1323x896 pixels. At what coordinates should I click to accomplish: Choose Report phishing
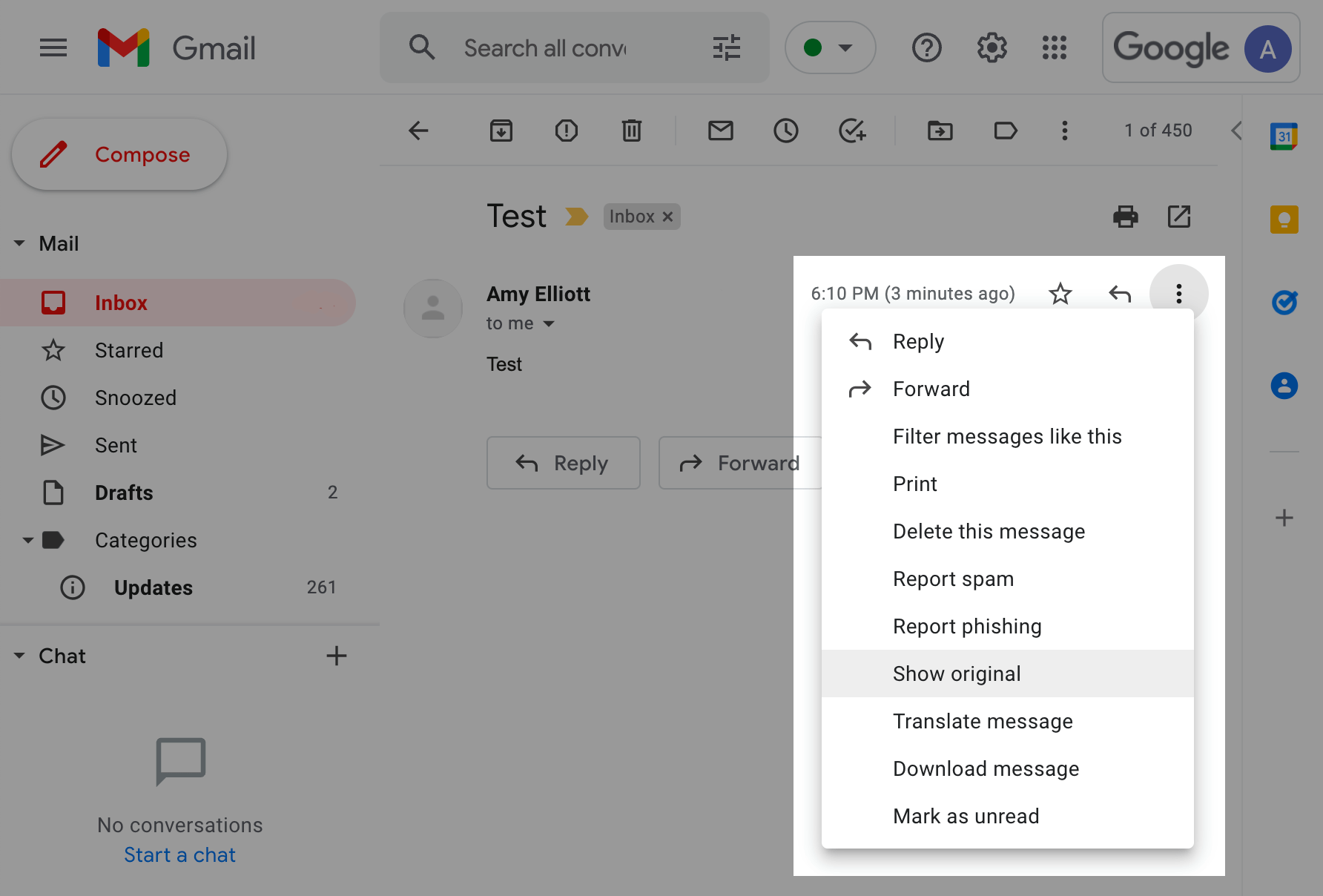click(1007, 626)
